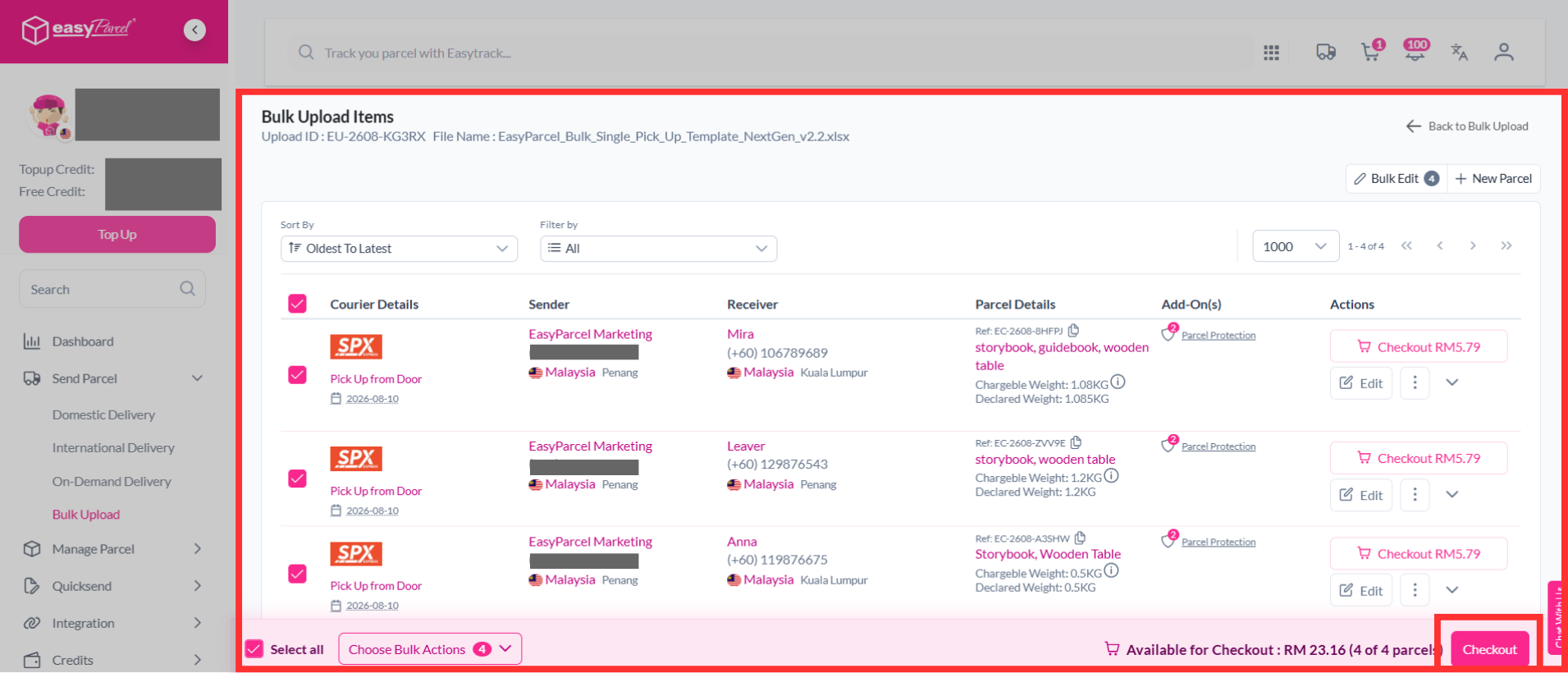This screenshot has height=673, width=1568.
Task: Open Parcel Protection link for Mira's parcel
Action: (x=1218, y=335)
